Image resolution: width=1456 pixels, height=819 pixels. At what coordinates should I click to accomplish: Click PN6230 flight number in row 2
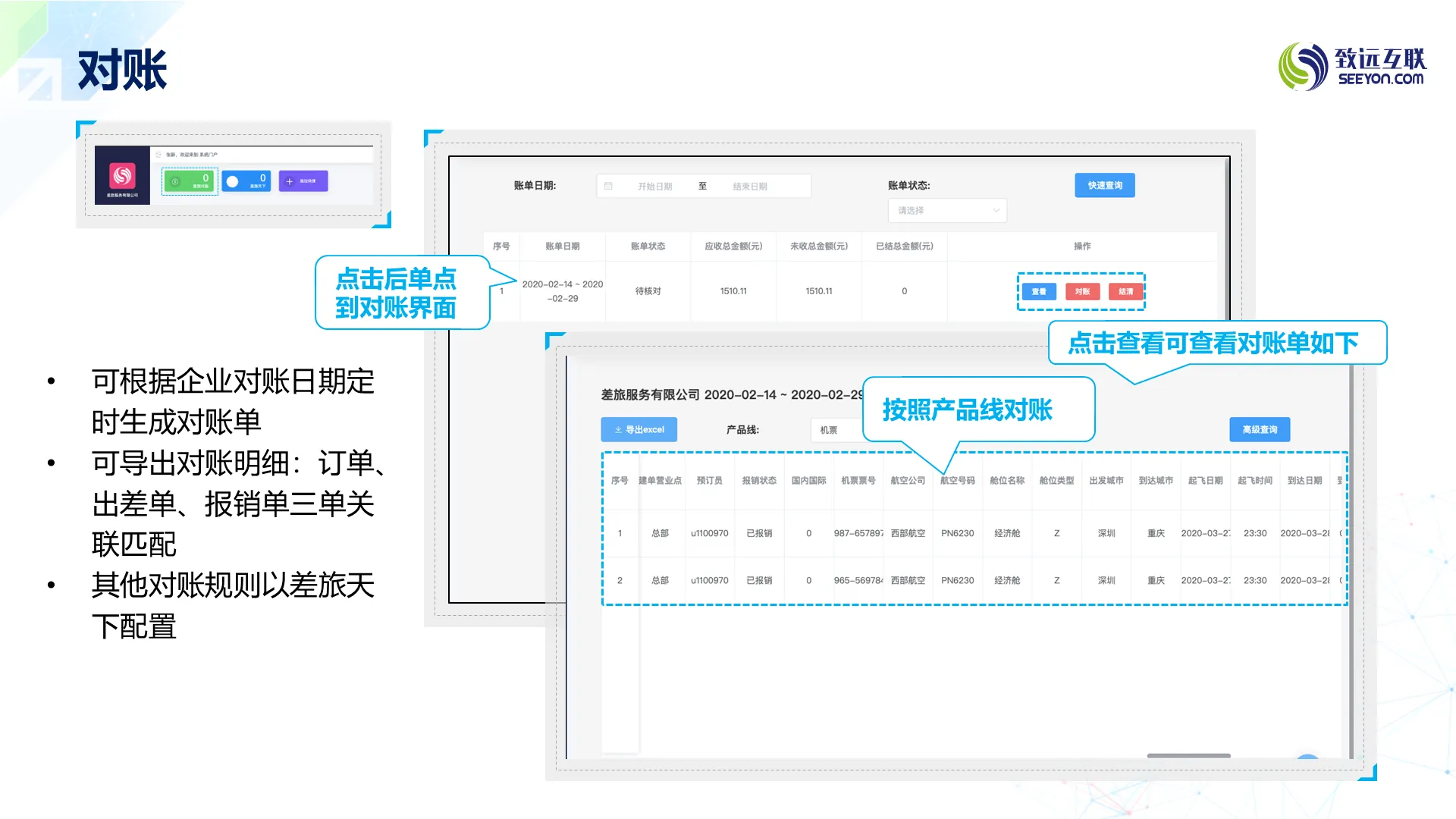click(x=958, y=580)
